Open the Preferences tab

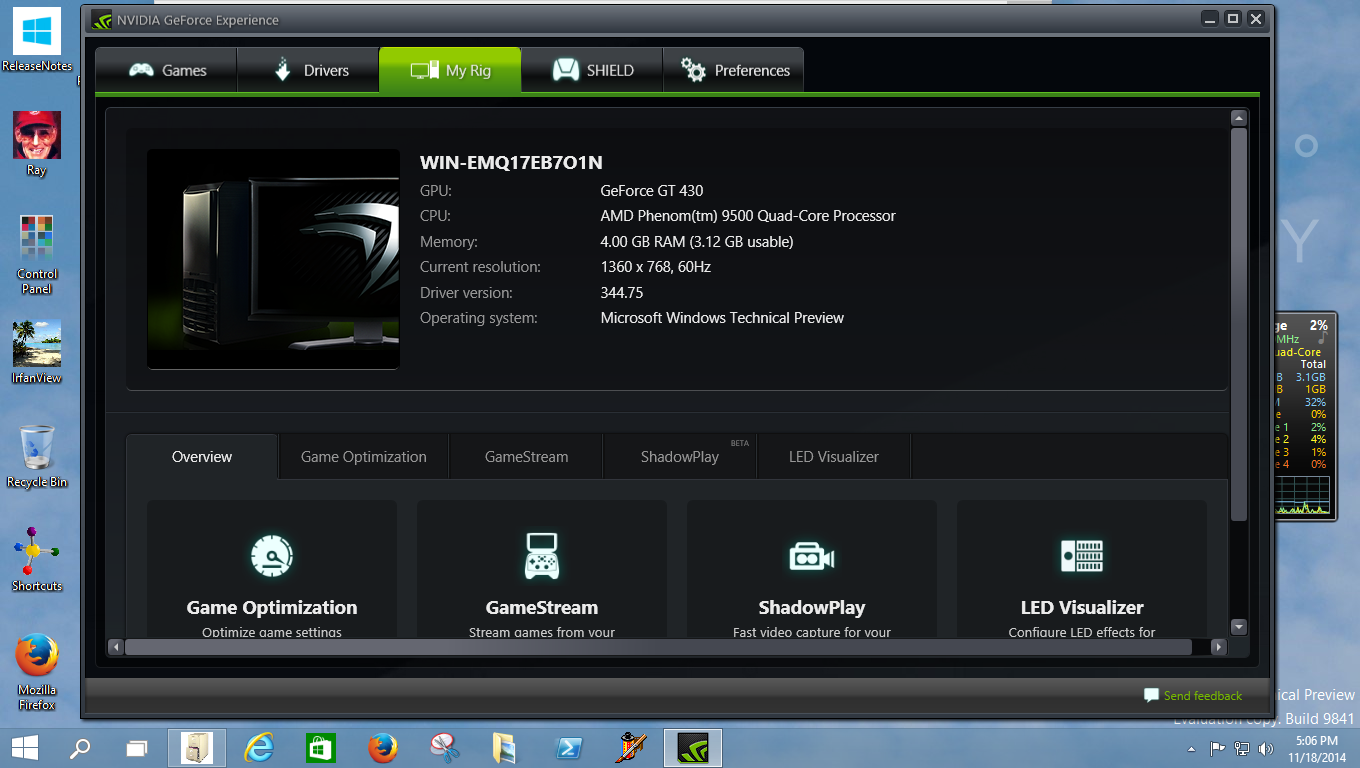pos(734,70)
